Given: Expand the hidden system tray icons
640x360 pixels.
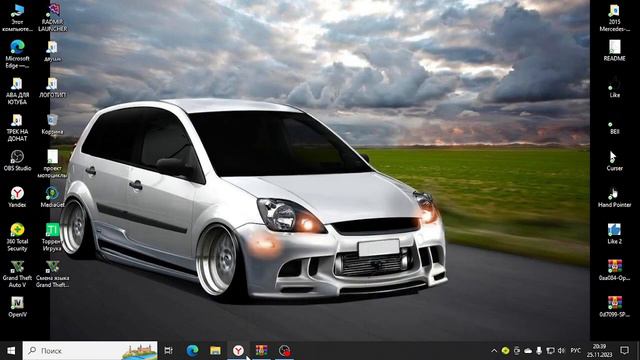Looking at the screenshot, I should coord(494,350).
